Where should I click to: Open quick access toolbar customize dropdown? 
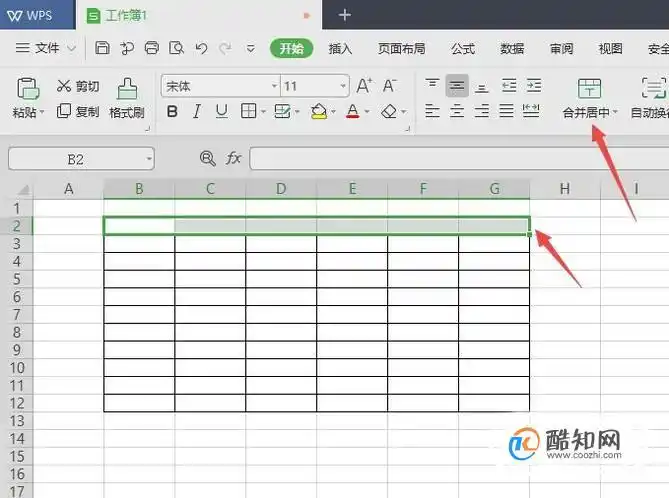click(250, 48)
